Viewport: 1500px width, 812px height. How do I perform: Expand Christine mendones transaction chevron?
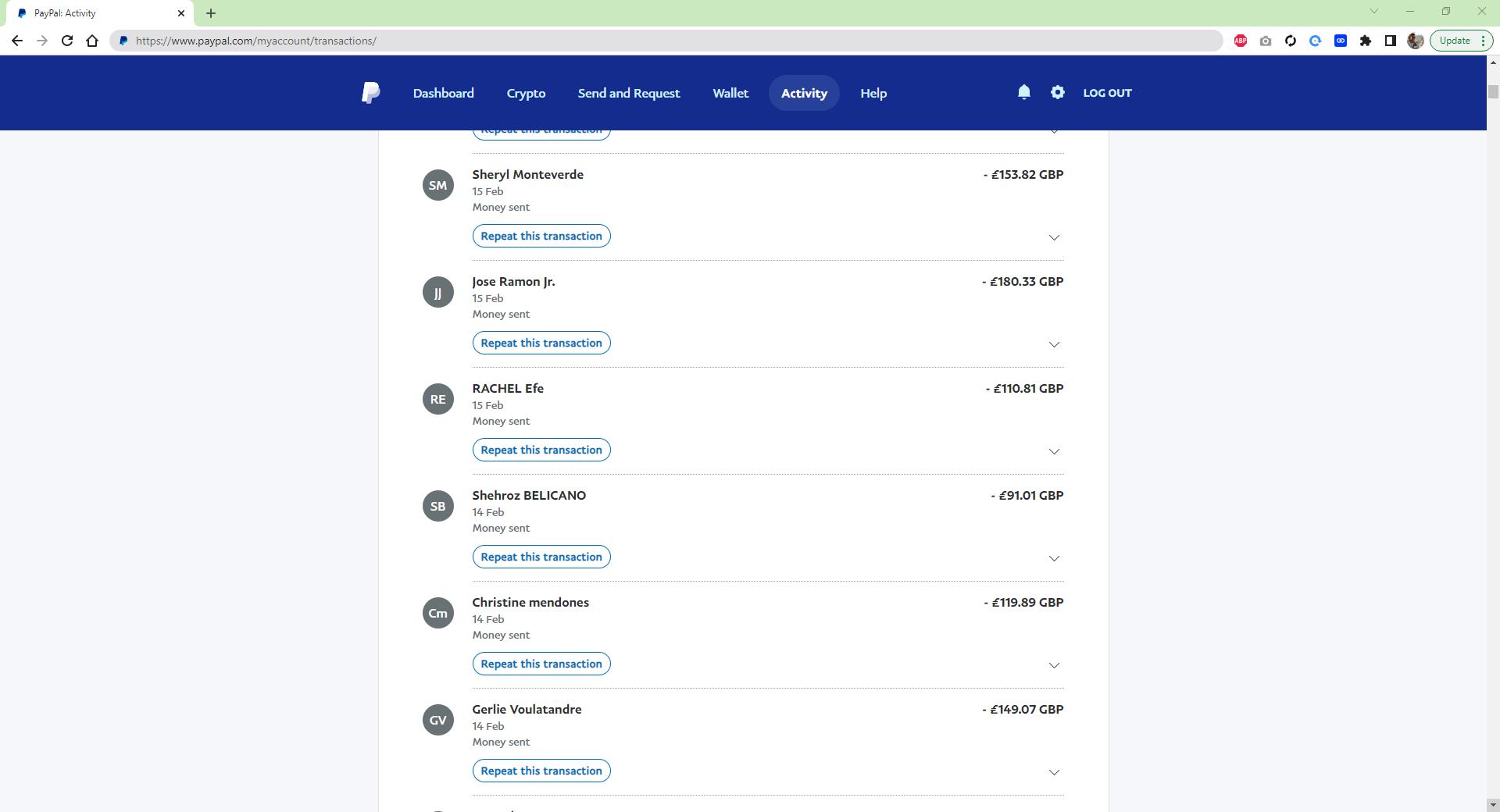coord(1053,665)
